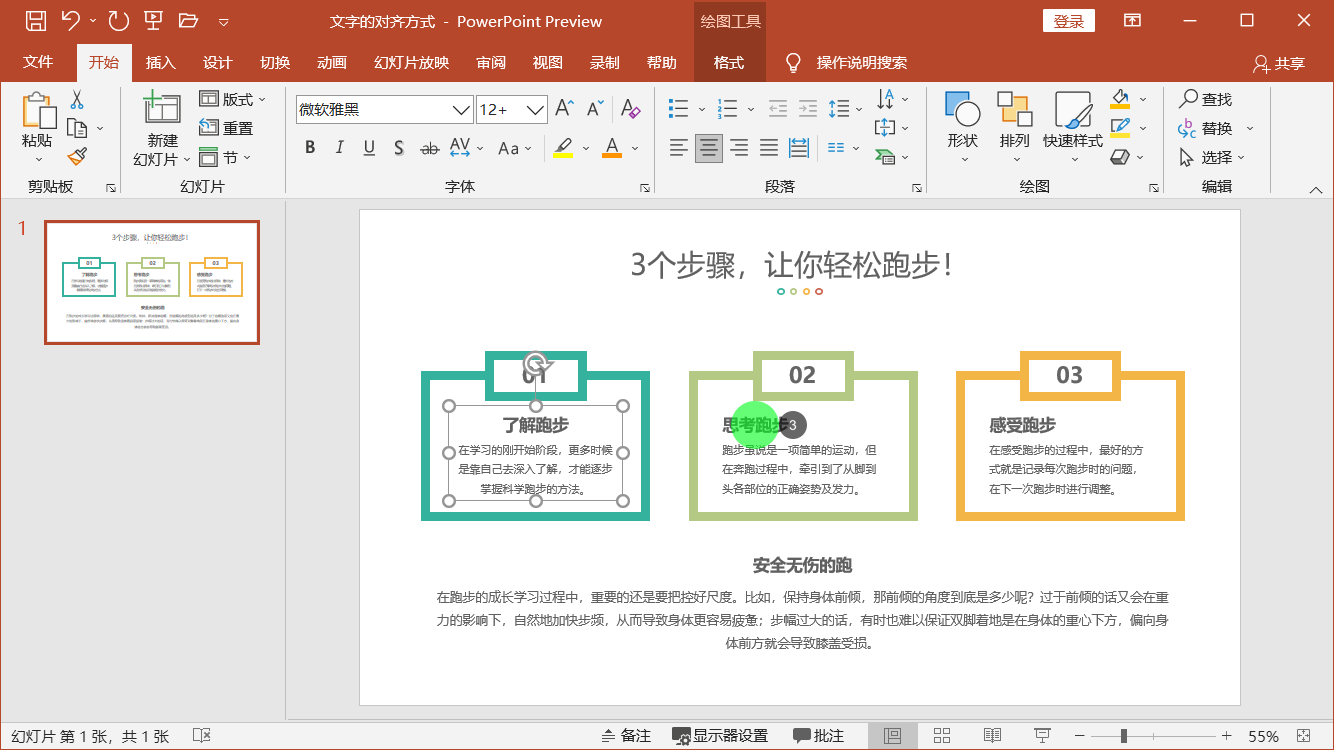Align text left

[x=679, y=148]
